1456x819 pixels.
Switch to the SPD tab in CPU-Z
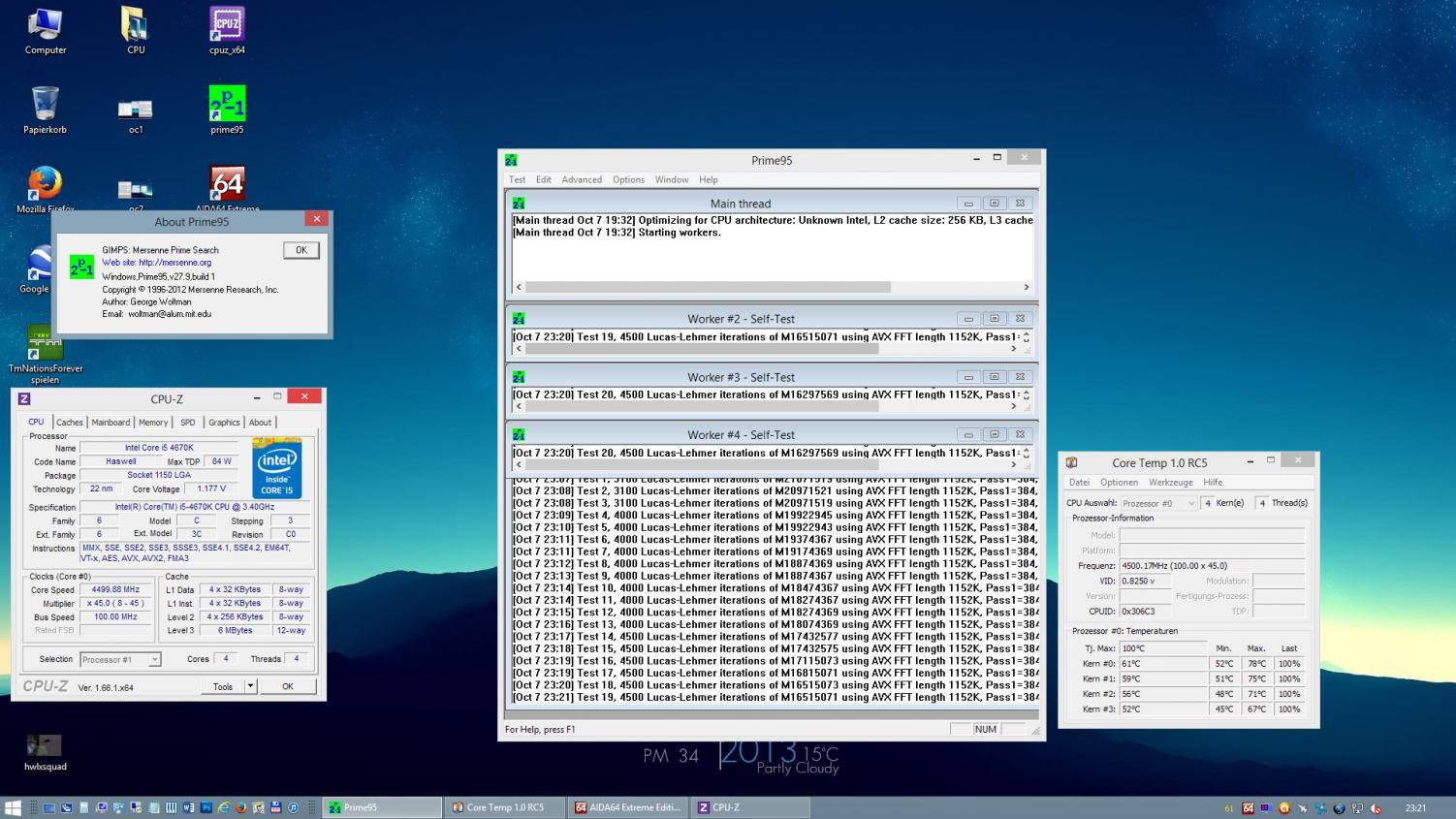(x=188, y=422)
